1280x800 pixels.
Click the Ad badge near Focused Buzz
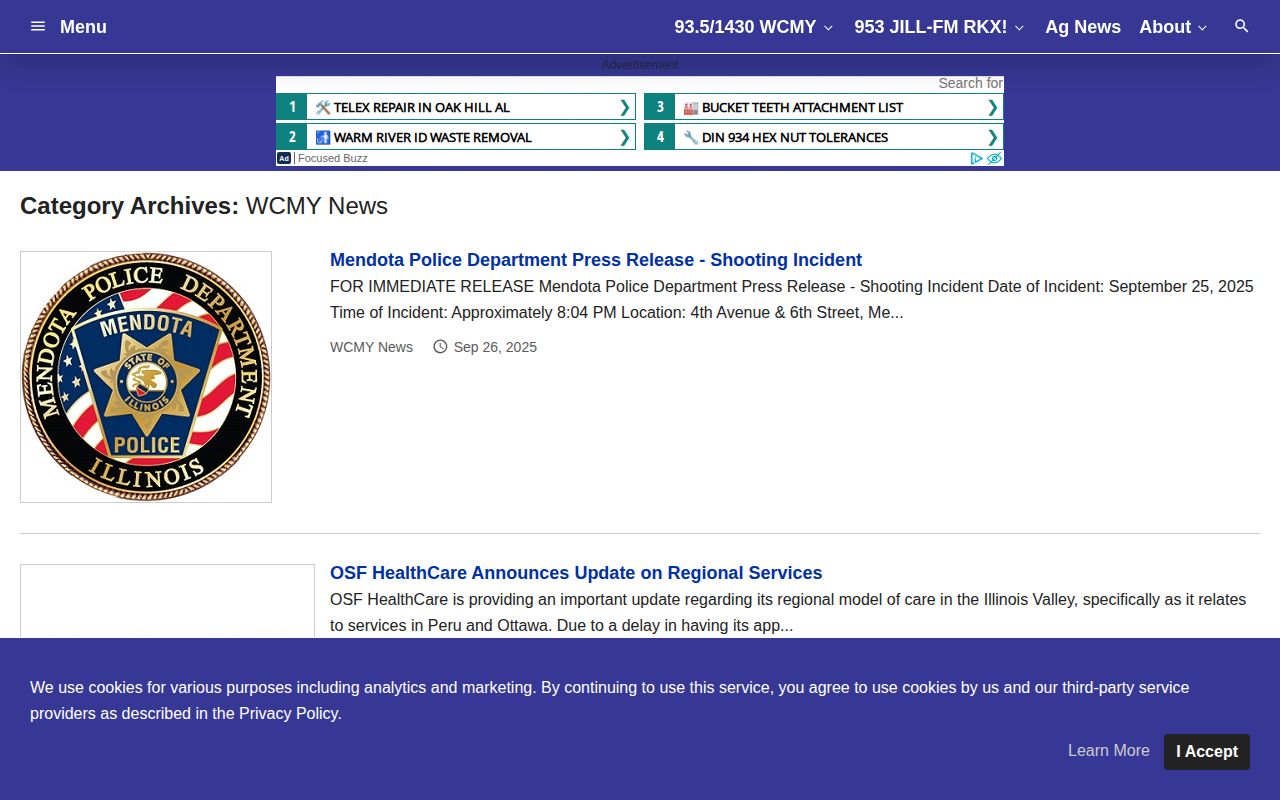tap(284, 158)
